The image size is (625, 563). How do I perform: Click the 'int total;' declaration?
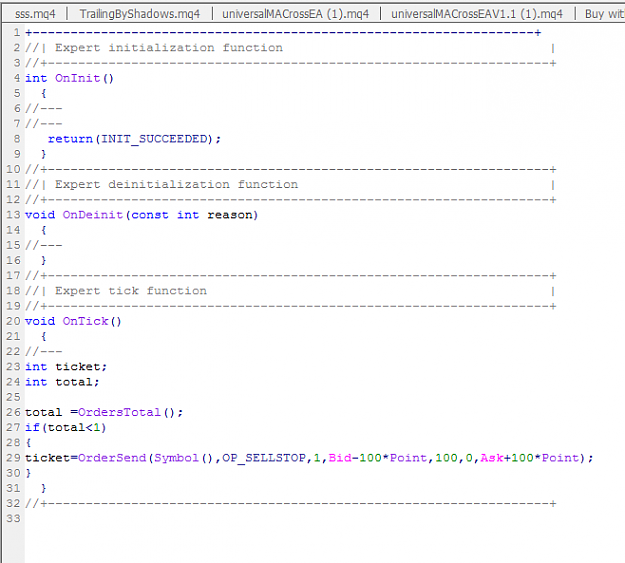point(62,382)
